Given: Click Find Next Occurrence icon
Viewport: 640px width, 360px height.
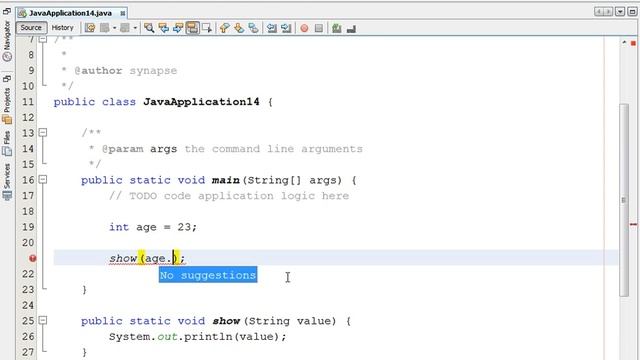Looking at the screenshot, I should point(178,28).
